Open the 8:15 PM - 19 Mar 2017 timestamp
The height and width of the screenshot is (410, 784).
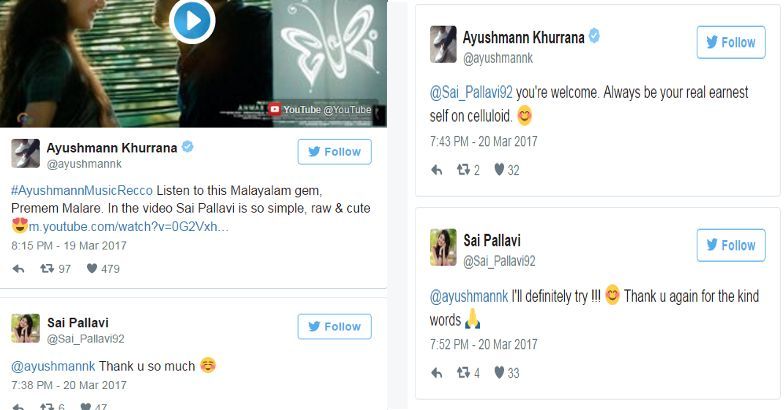[x=69, y=246]
